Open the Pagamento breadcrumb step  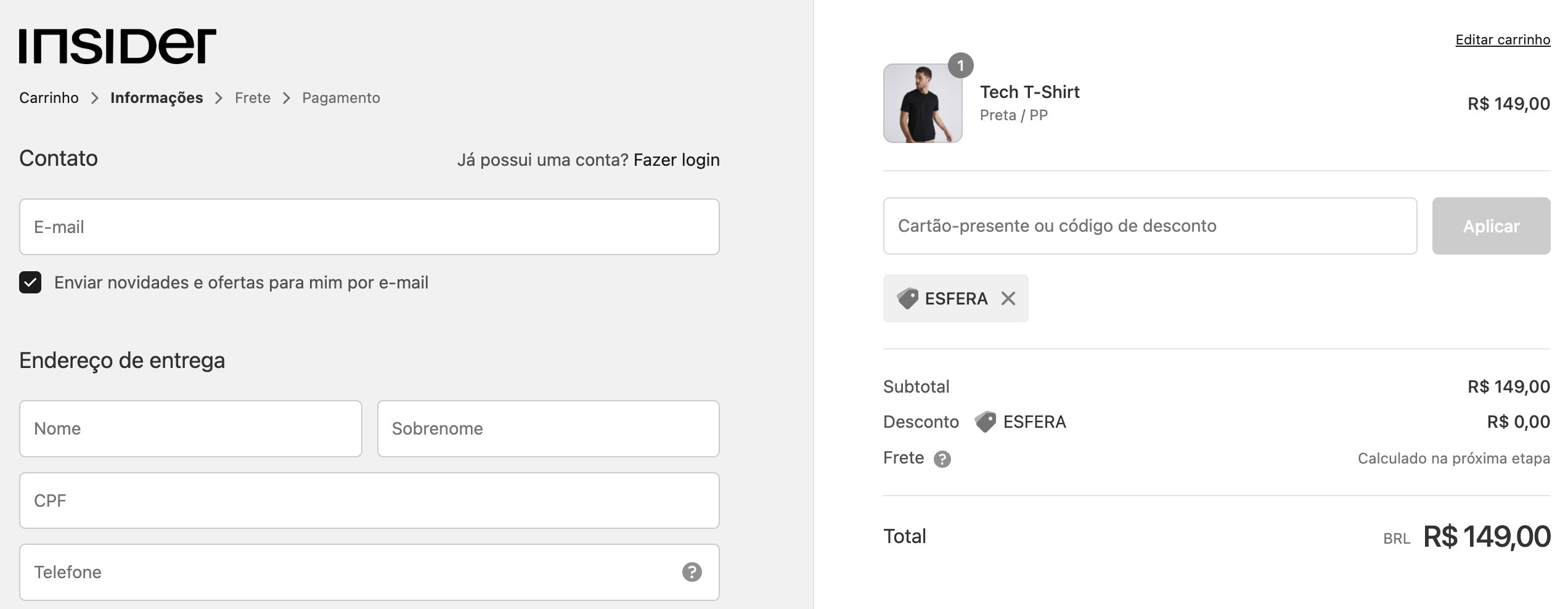(341, 98)
